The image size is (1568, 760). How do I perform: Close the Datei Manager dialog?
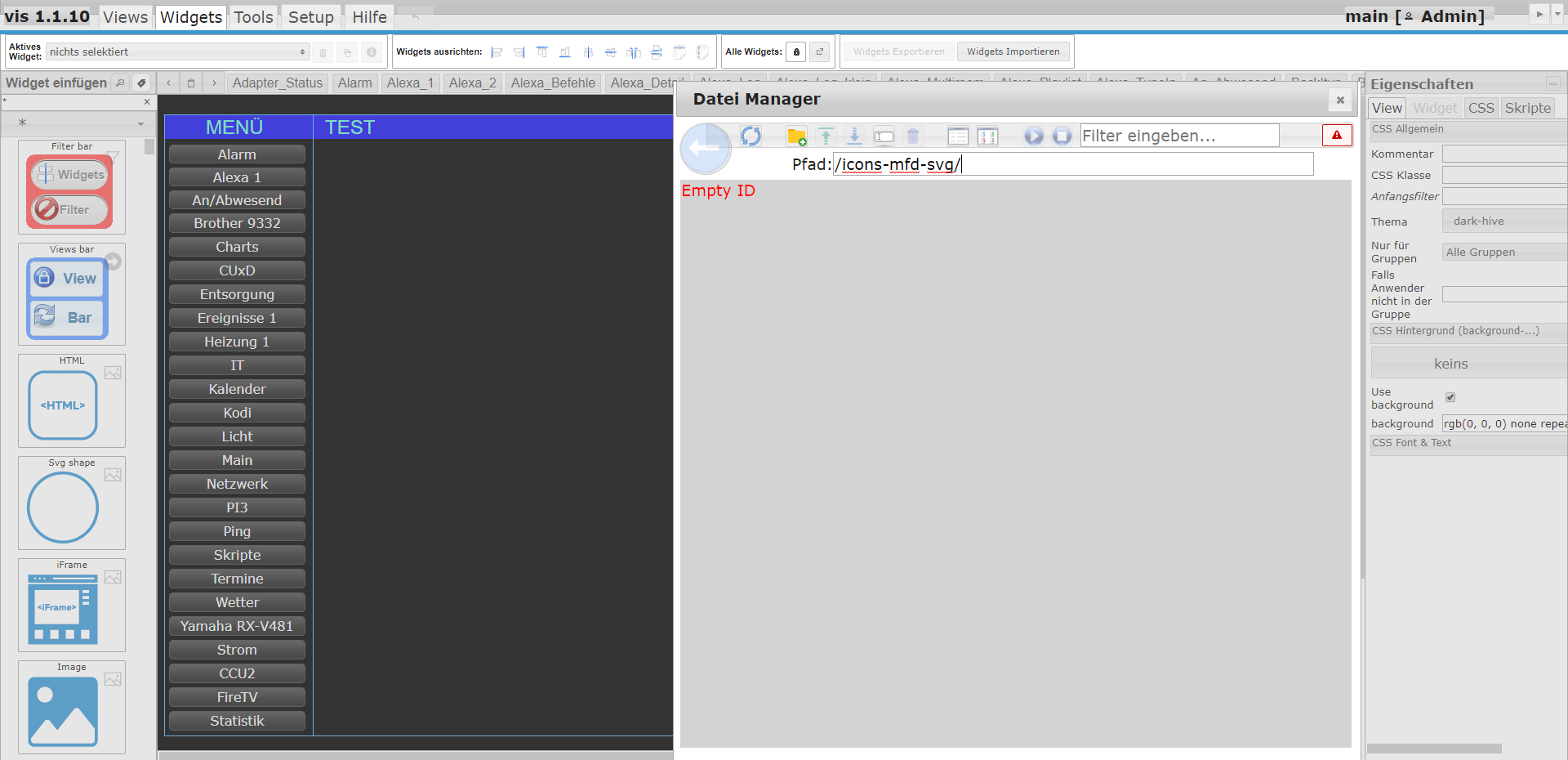pos(1340,100)
